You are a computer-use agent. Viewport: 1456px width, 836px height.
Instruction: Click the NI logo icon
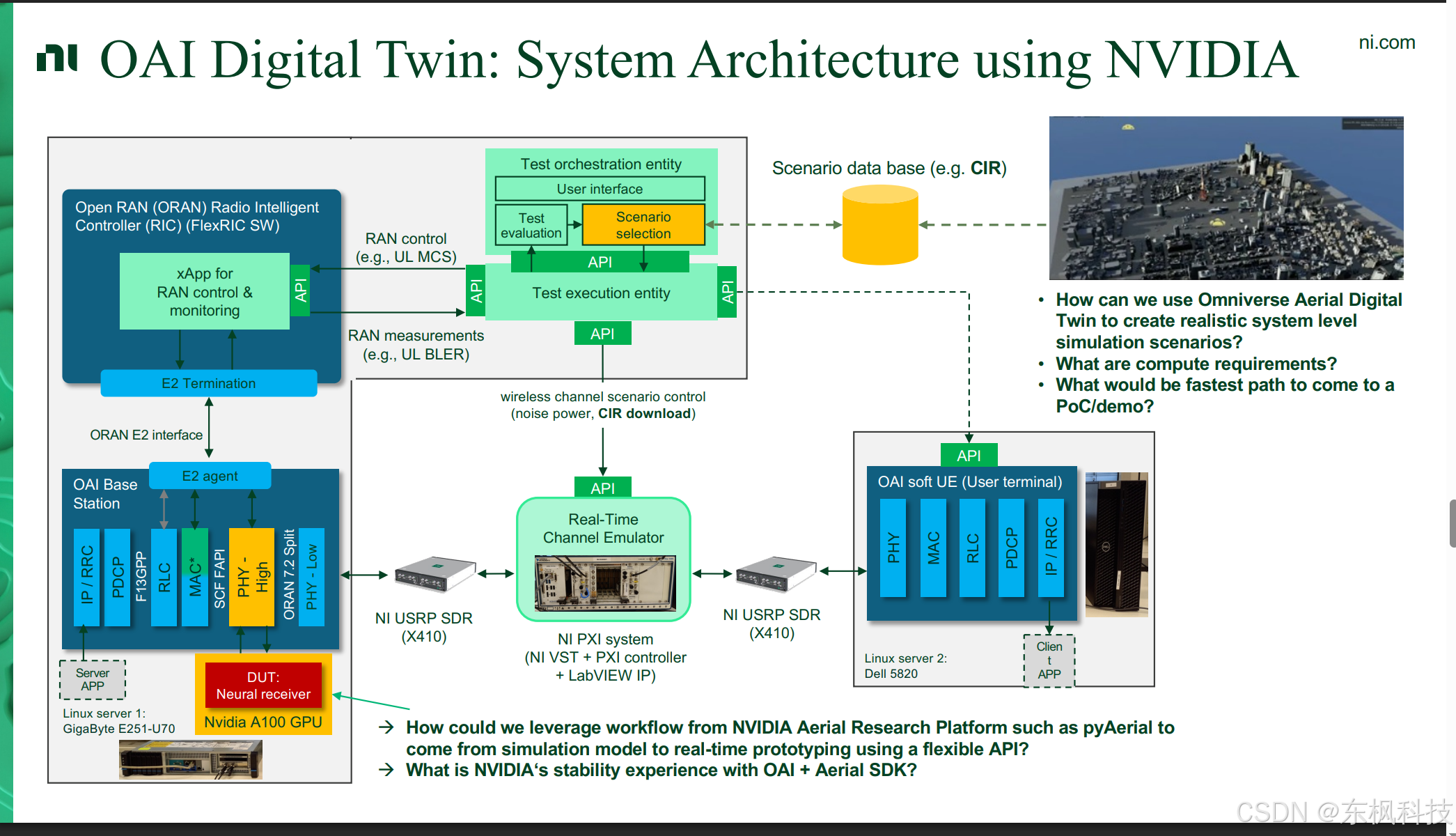57,59
